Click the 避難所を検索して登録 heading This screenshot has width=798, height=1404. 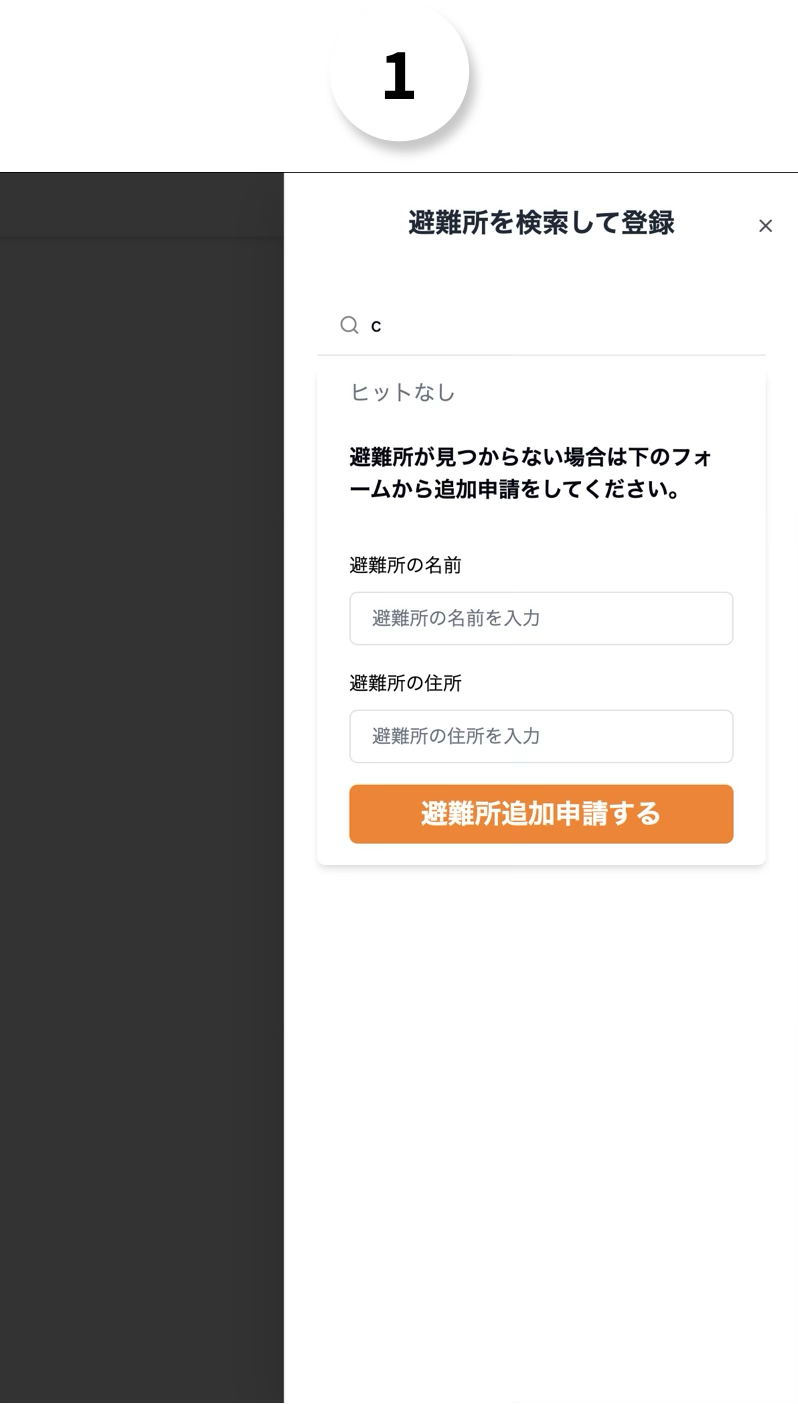[x=541, y=224]
